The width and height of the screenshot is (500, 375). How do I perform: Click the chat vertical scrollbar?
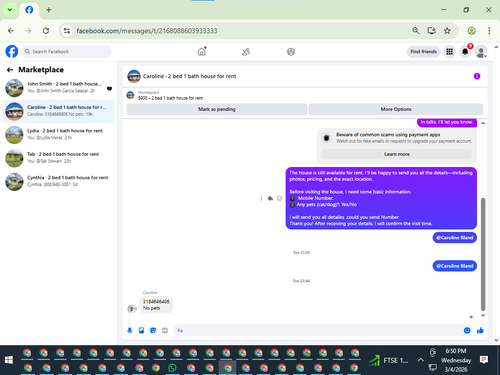[483, 254]
